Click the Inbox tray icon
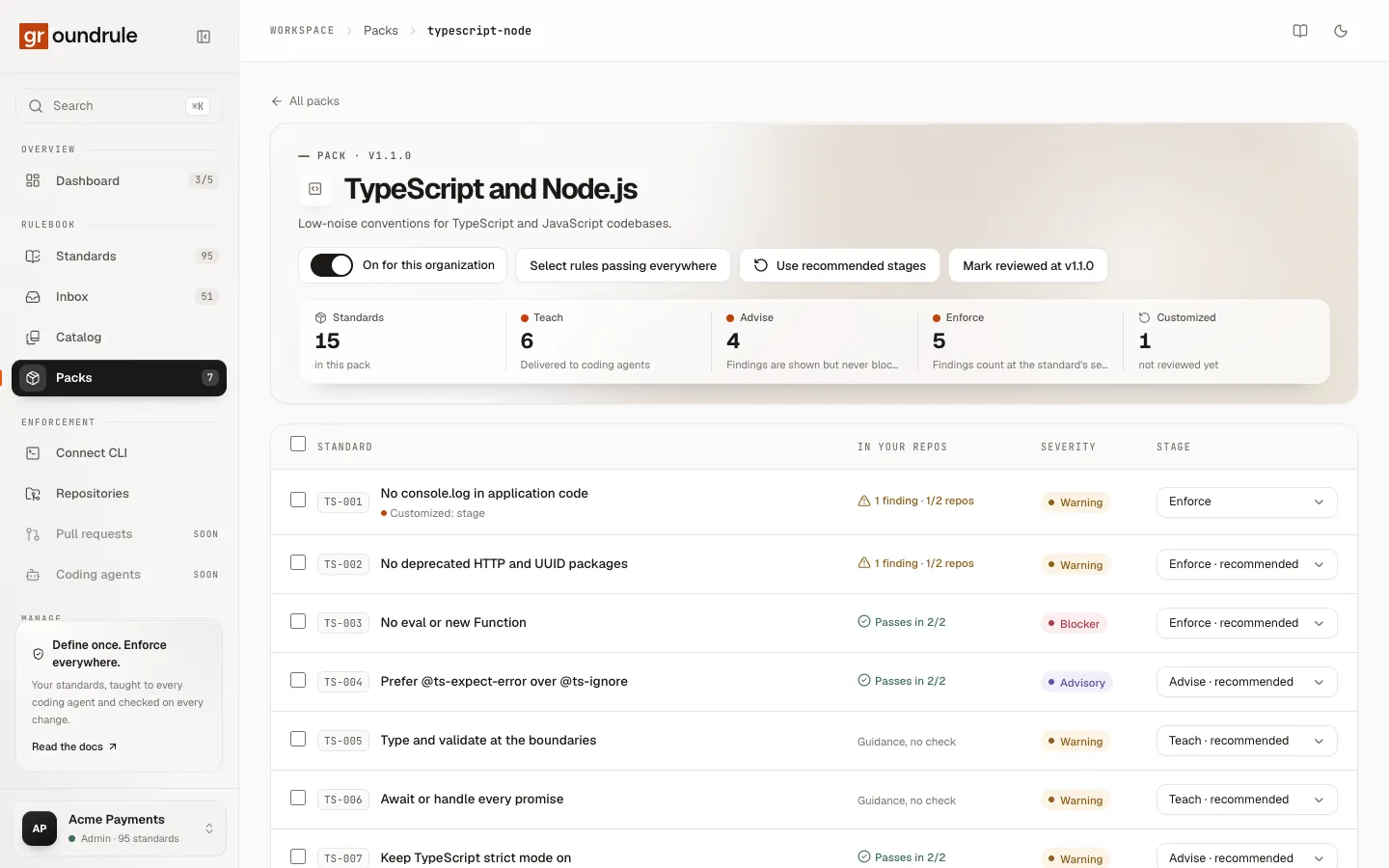Image resolution: width=1389 pixels, height=868 pixels. click(x=33, y=296)
